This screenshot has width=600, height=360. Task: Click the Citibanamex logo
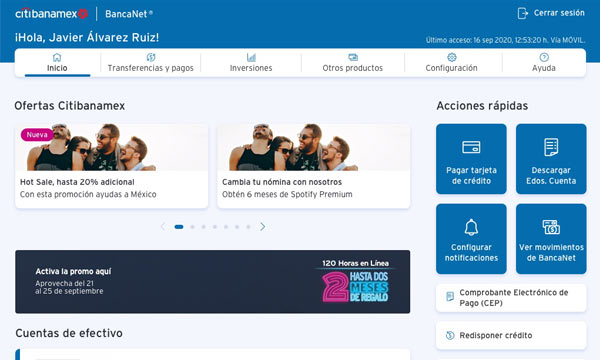tap(51, 14)
